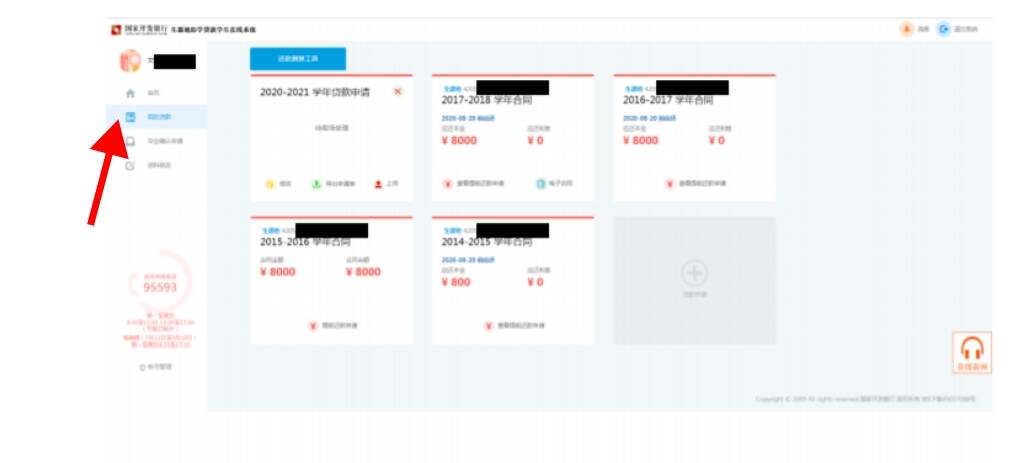Click the green export icon on the 2020-2021 card

(316, 184)
